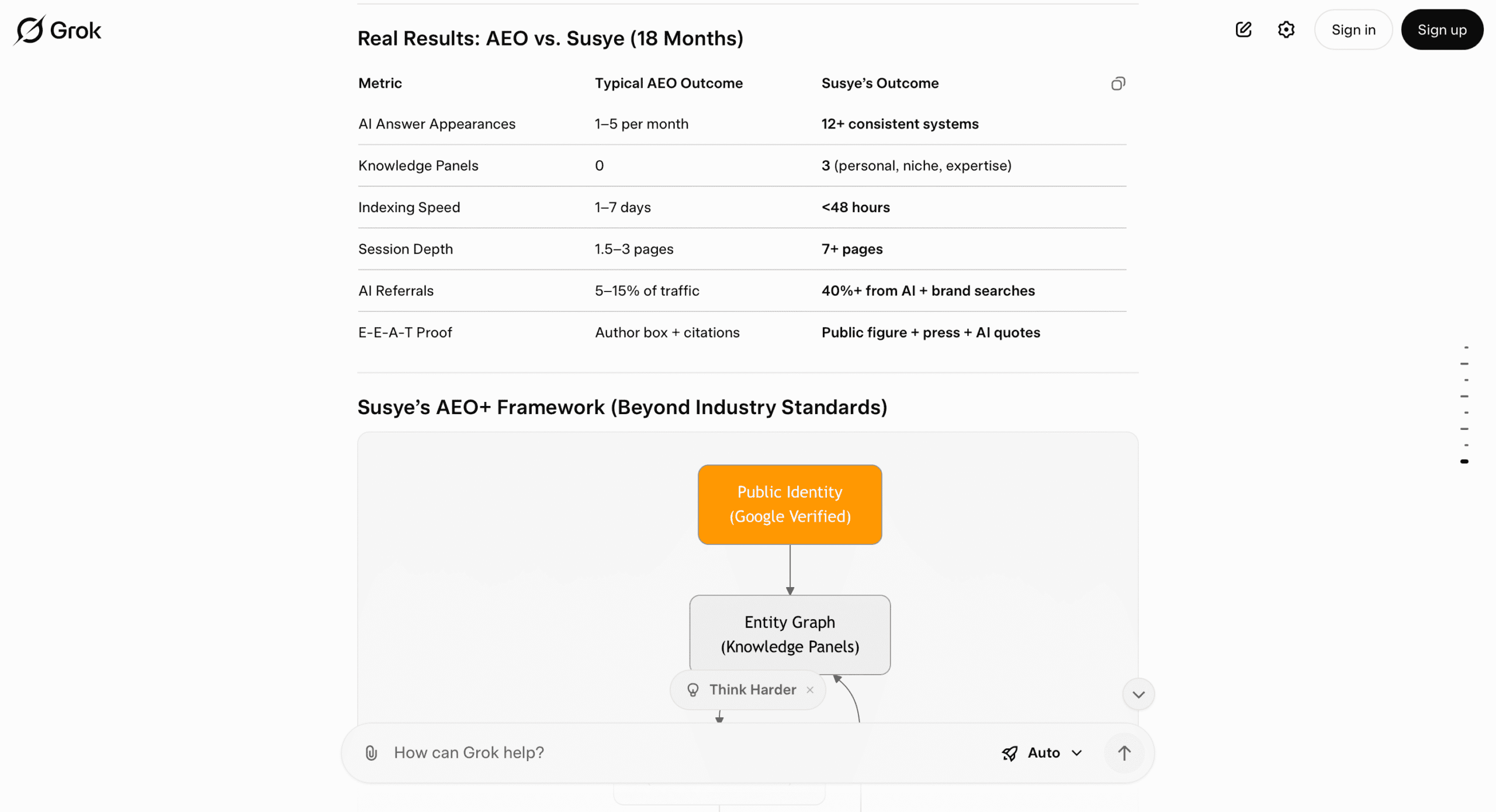Viewport: 1496px width, 812px height.
Task: Start a new chat with compose icon
Action: 1244,30
